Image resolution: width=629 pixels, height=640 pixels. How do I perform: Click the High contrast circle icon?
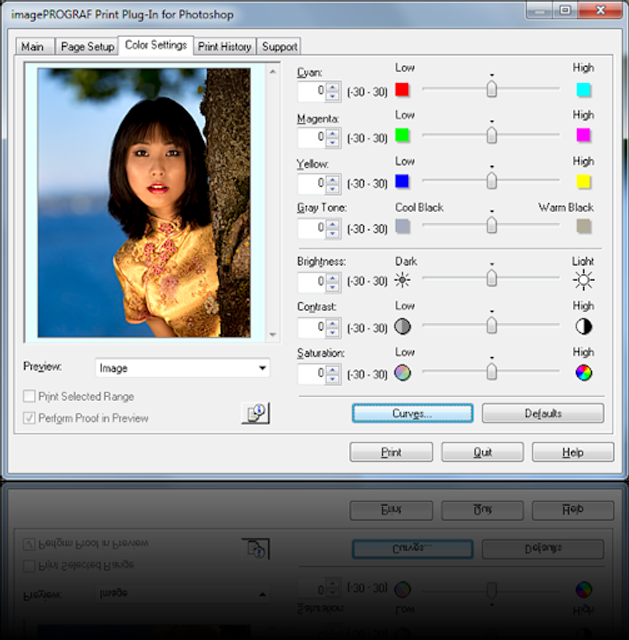[x=583, y=327]
